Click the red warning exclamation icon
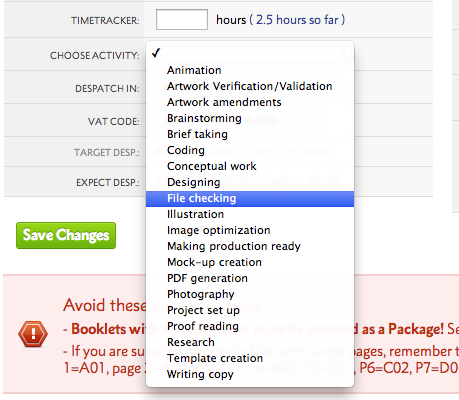This screenshot has height=400, width=459. (x=33, y=334)
